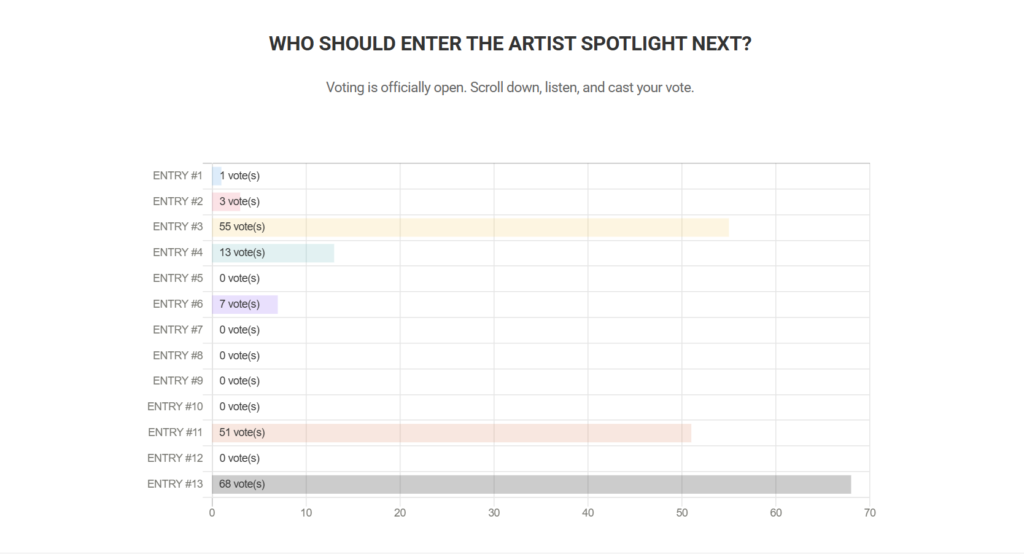
Task: Click the "51 vote(s)" label
Action: click(x=242, y=433)
